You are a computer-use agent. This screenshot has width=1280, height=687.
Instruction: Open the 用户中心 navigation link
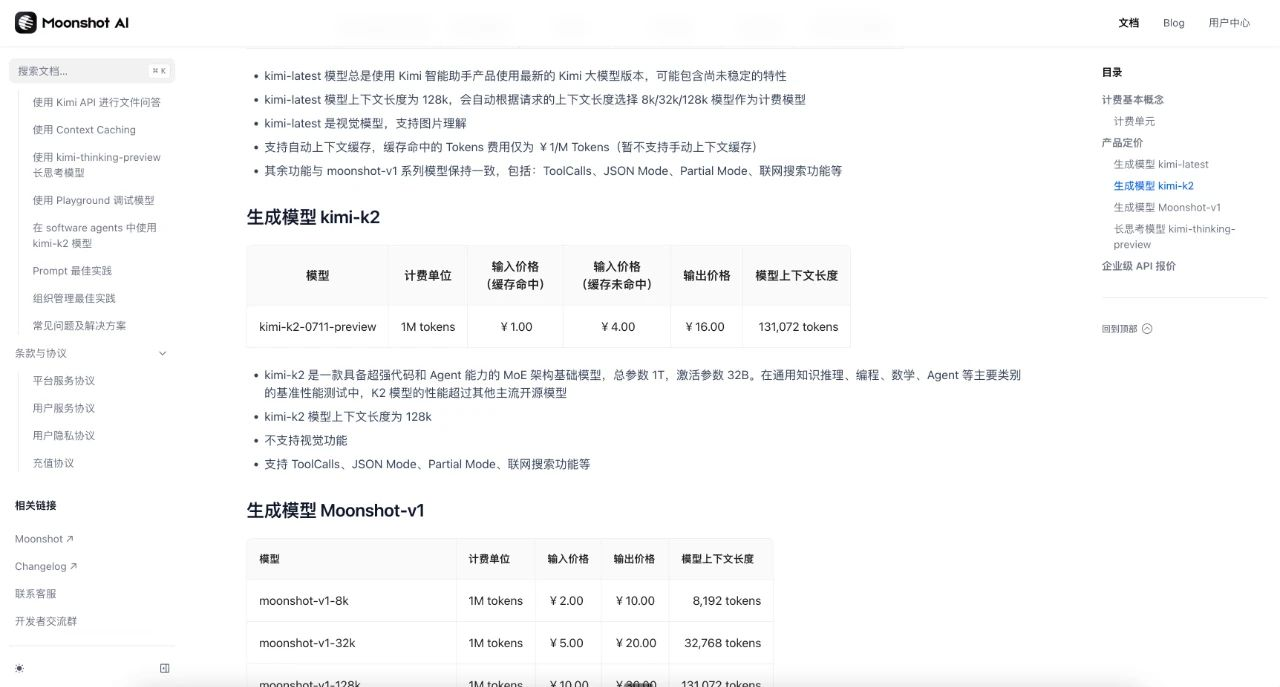coord(1229,23)
